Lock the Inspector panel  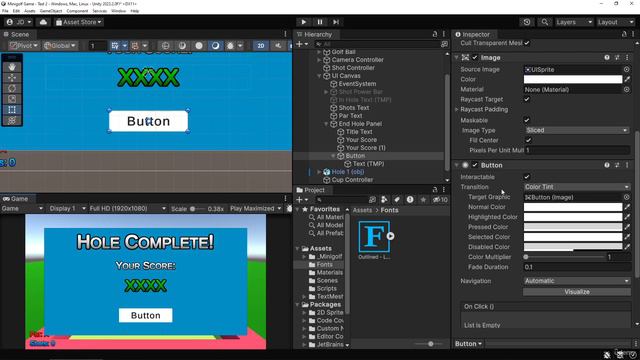tap(624, 34)
